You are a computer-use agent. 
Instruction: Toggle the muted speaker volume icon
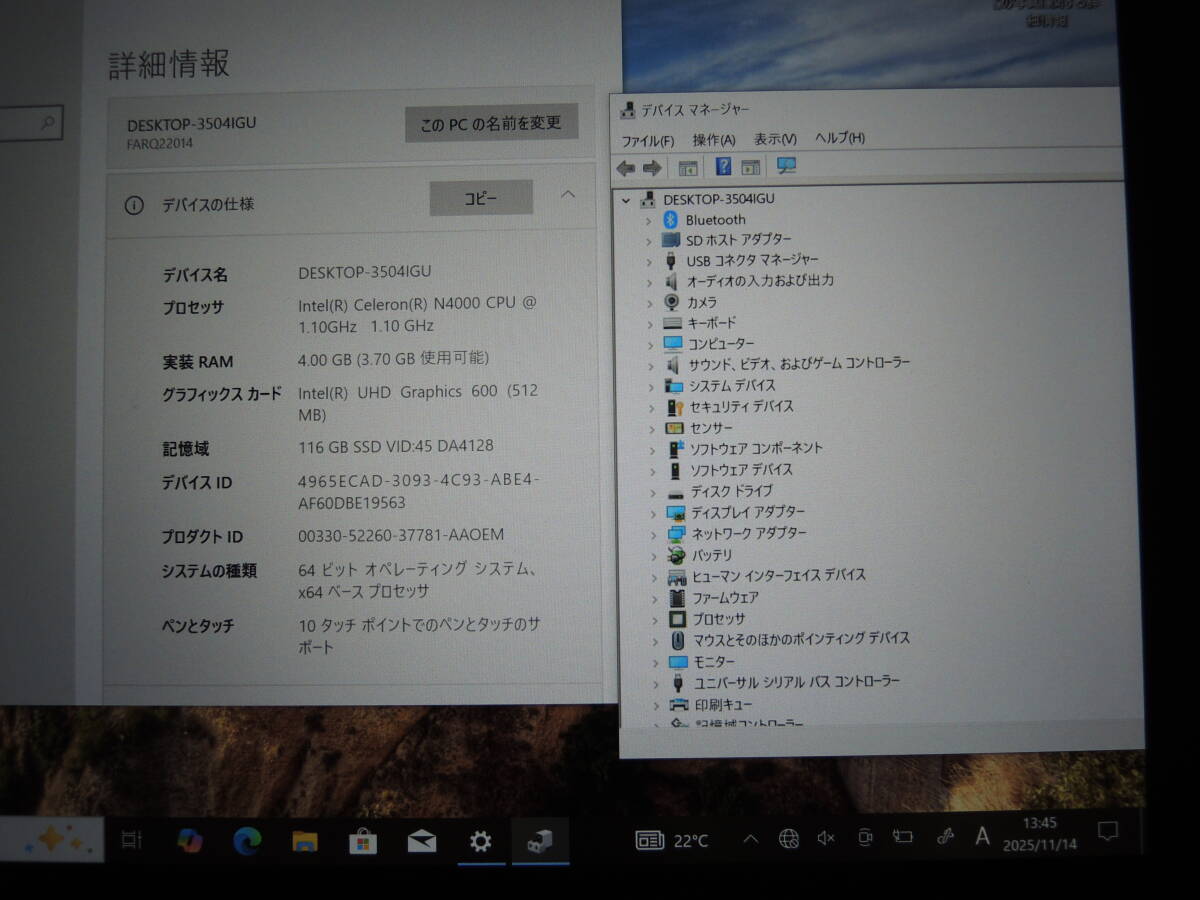[x=826, y=838]
